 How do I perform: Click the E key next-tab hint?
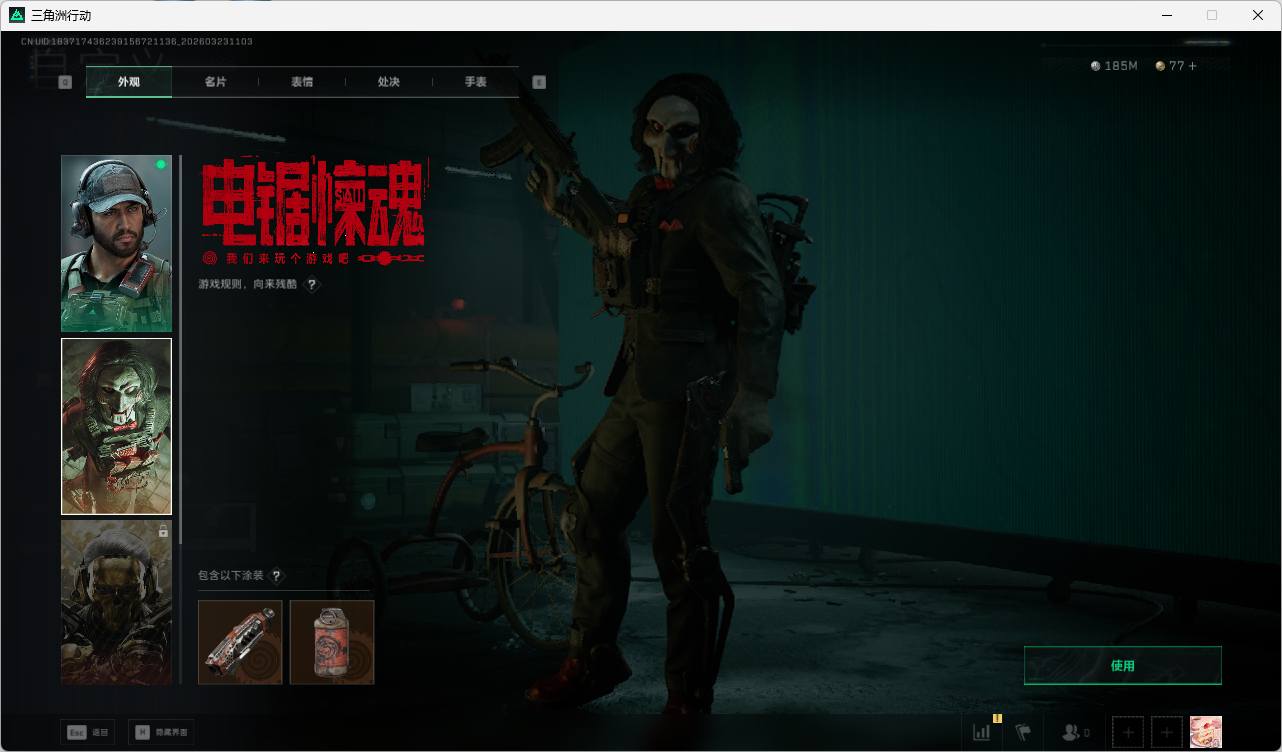click(539, 82)
